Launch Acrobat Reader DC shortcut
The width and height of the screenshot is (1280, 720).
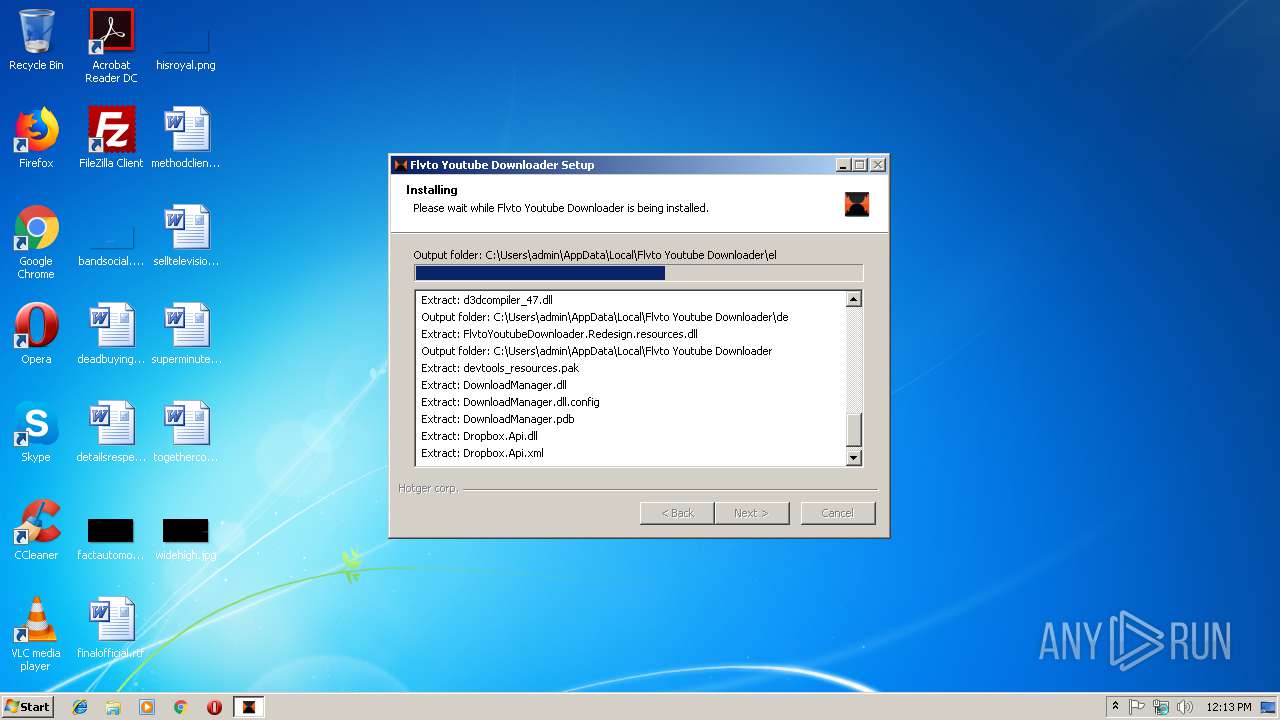click(111, 46)
